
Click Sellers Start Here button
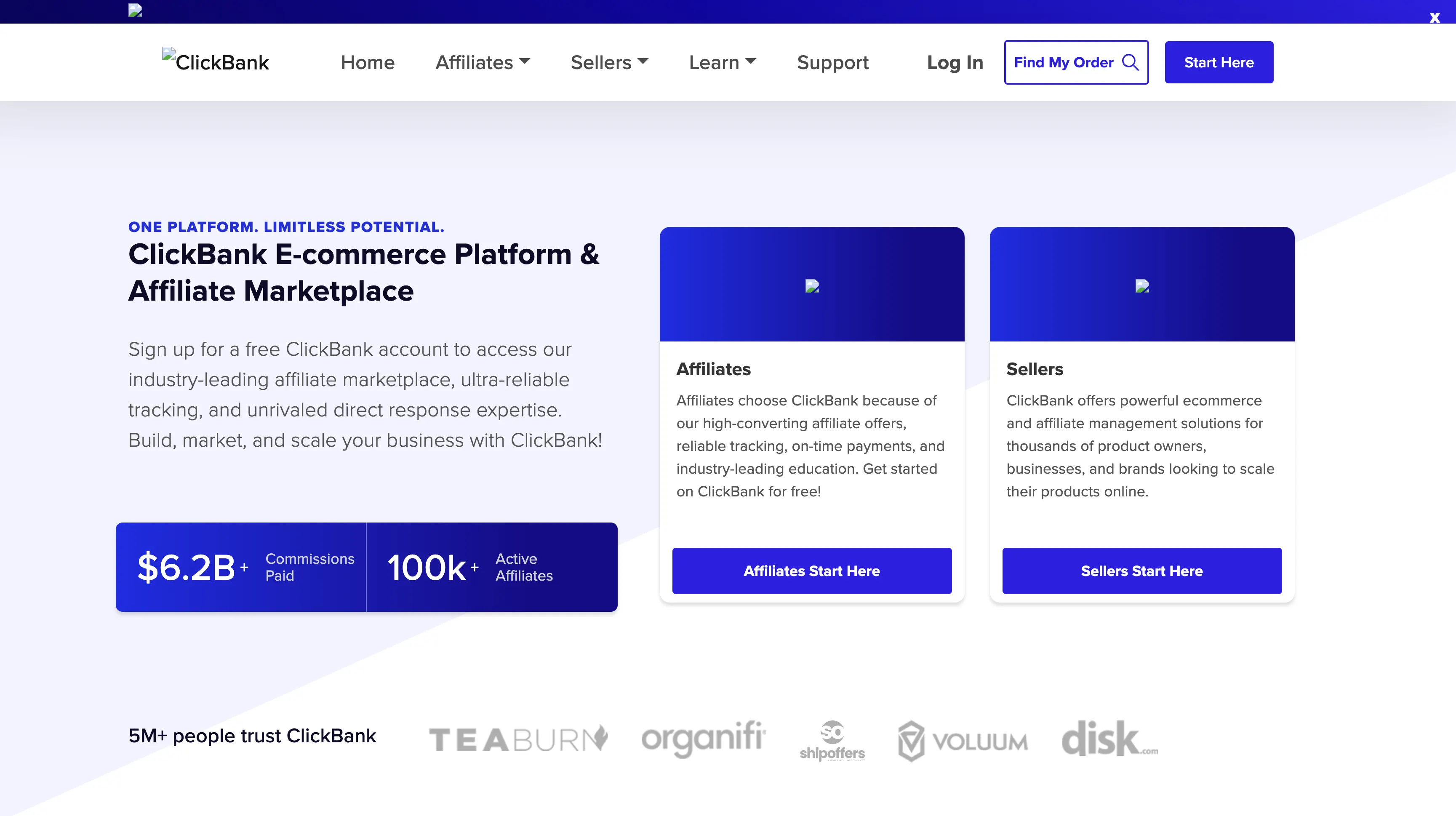pos(1141,571)
